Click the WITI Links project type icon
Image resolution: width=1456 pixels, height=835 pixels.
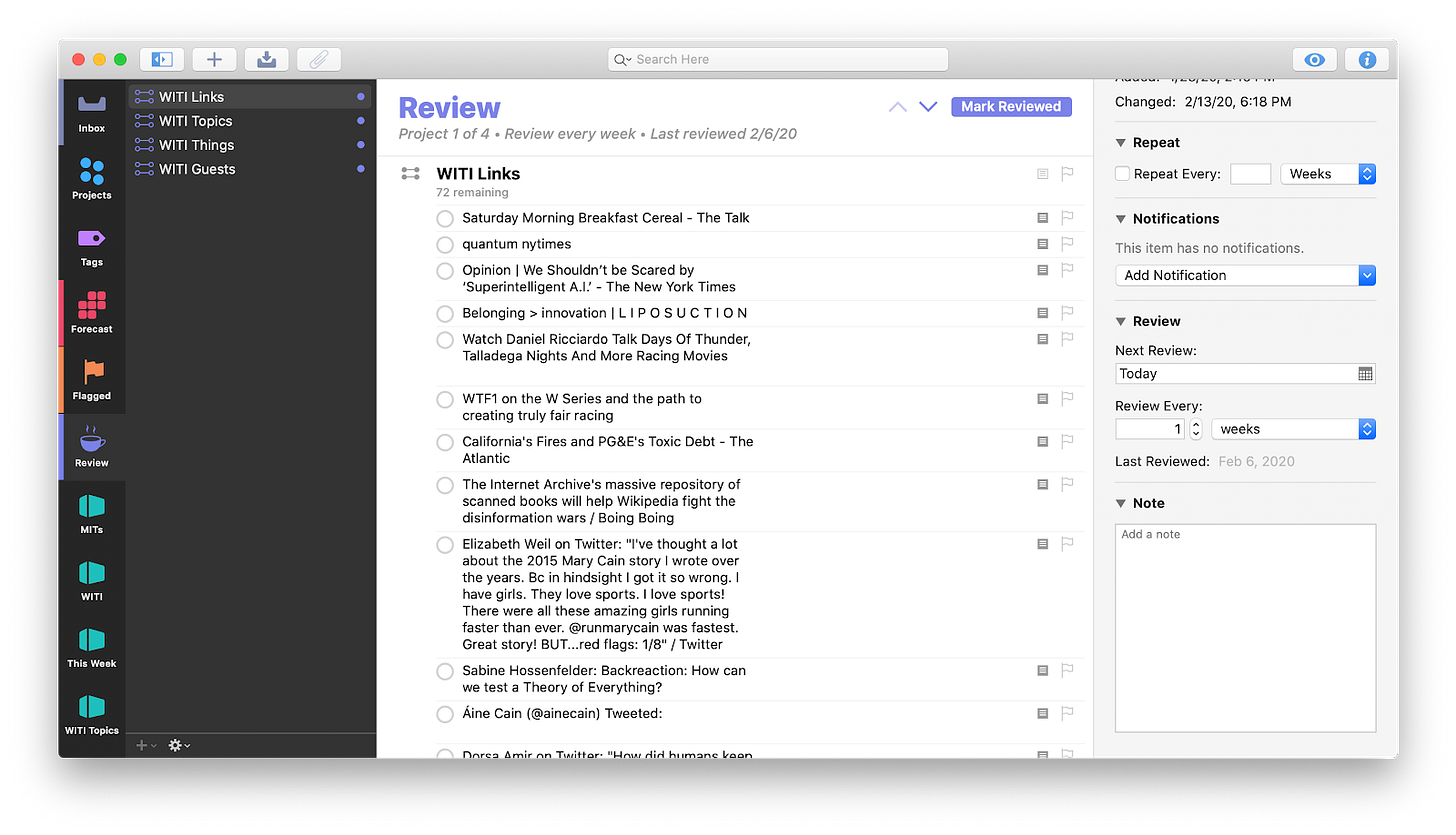point(410,173)
